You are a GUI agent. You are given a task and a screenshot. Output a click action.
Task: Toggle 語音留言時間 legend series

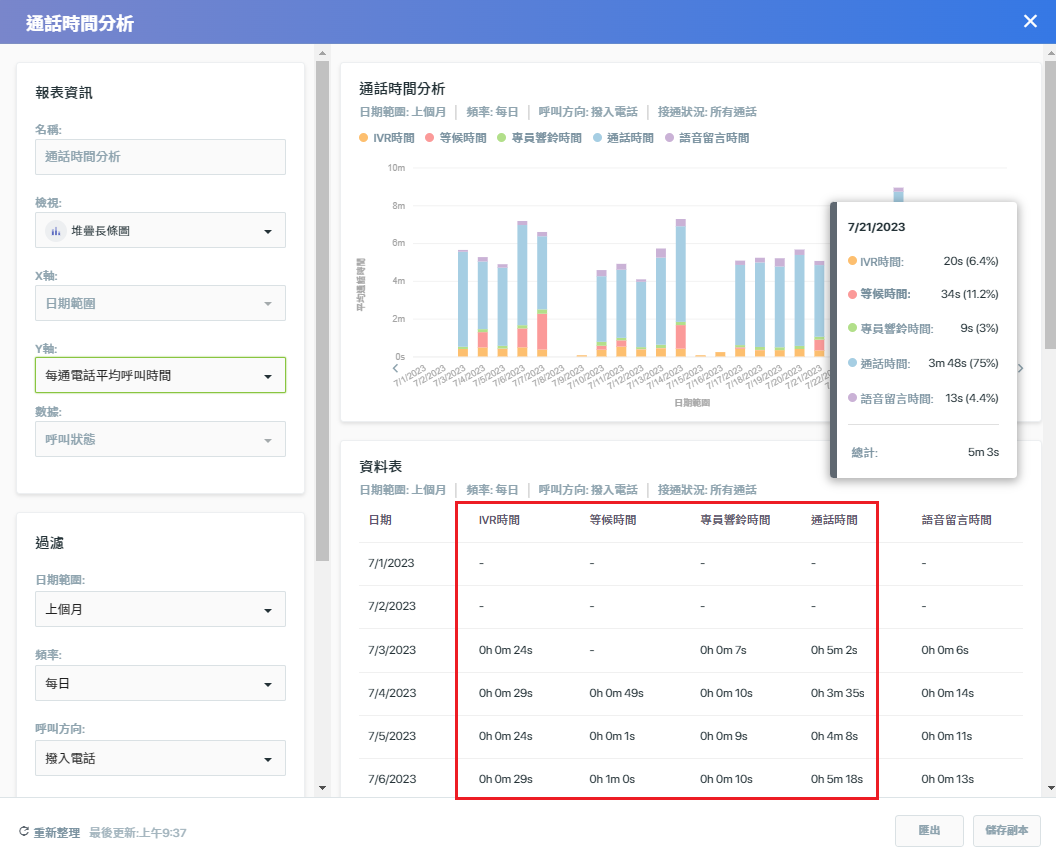707,138
